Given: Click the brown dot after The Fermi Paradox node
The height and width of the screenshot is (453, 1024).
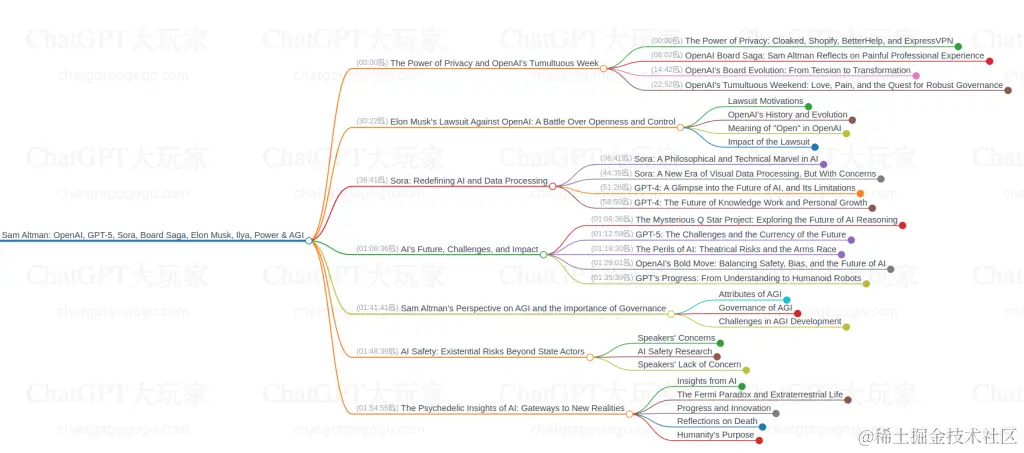Looking at the screenshot, I should click(848, 400).
